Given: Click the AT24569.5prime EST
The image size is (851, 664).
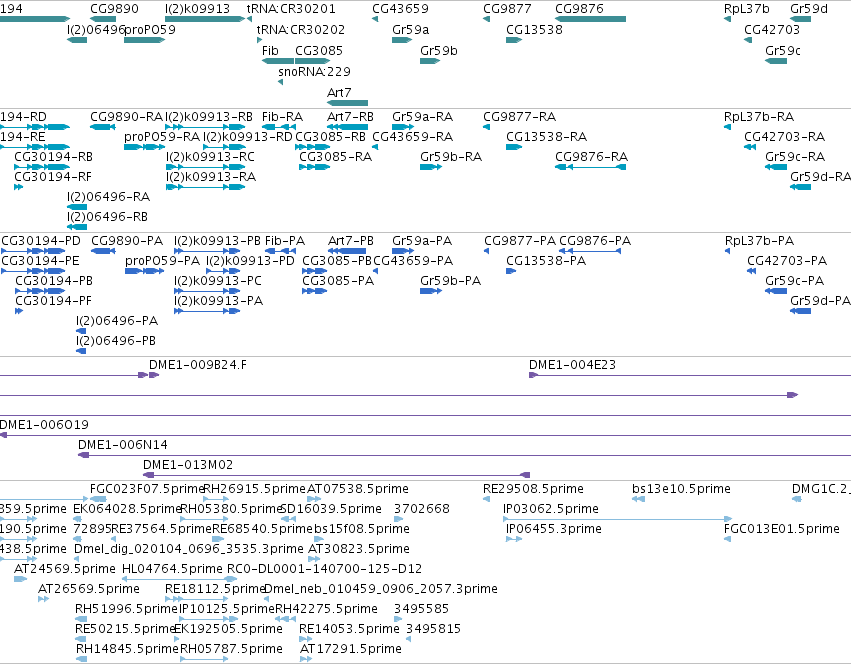Looking at the screenshot, I should coord(20,579).
